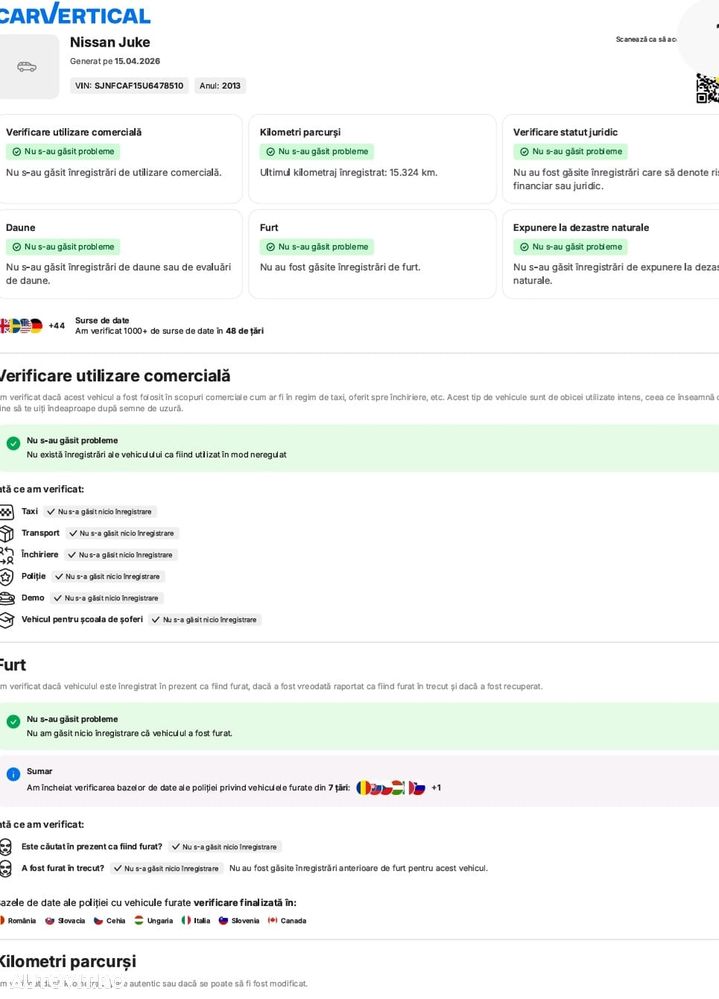
Task: Click the QR code image
Action: (707, 88)
